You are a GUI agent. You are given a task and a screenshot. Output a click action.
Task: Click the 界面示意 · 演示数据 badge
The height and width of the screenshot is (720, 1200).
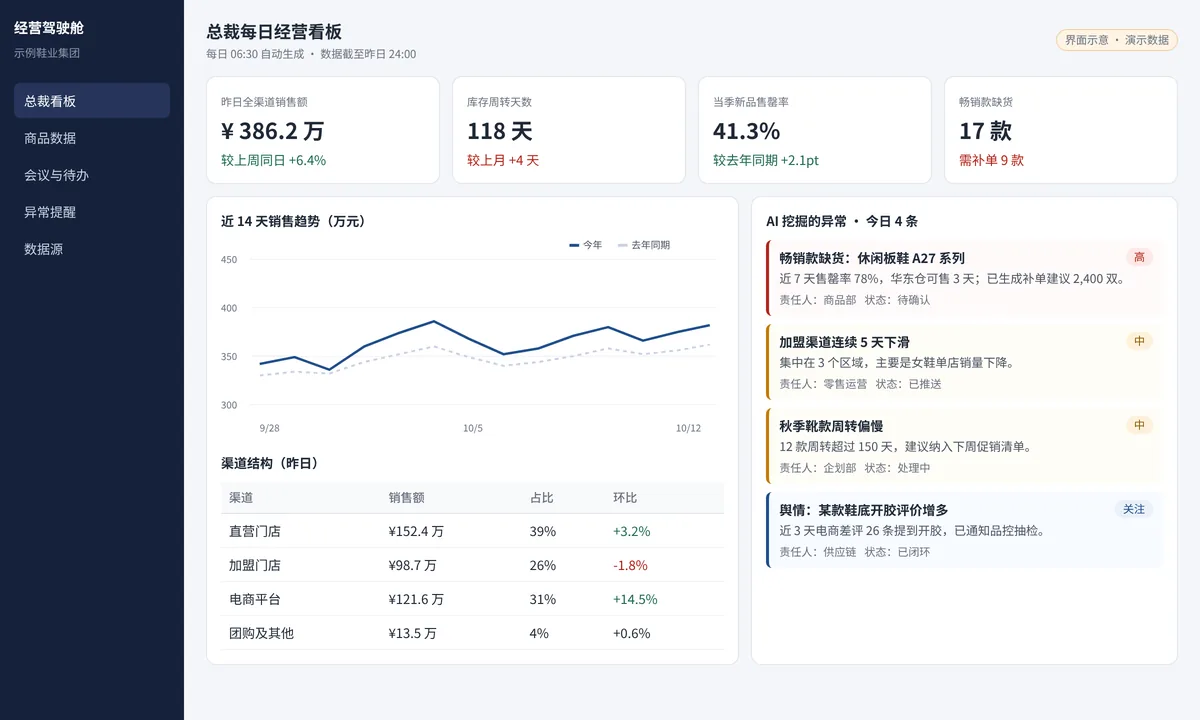click(x=1117, y=40)
